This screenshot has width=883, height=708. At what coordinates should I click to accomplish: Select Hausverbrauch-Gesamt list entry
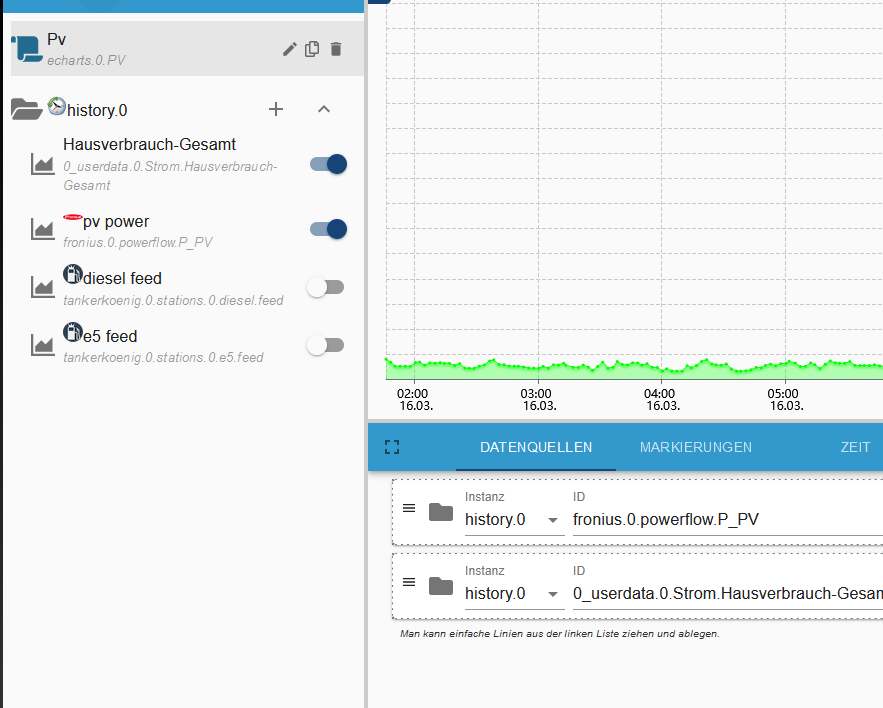coord(149,144)
